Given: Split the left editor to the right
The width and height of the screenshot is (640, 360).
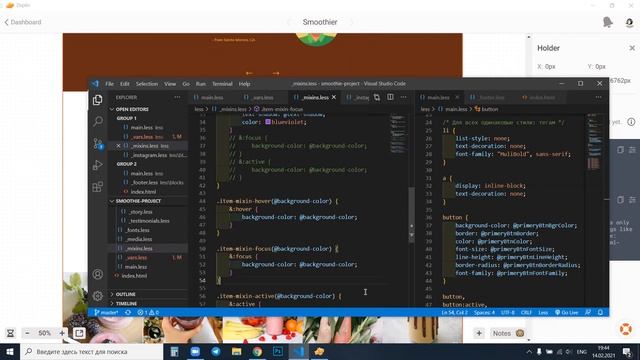Looking at the screenshot, I should point(390,97).
